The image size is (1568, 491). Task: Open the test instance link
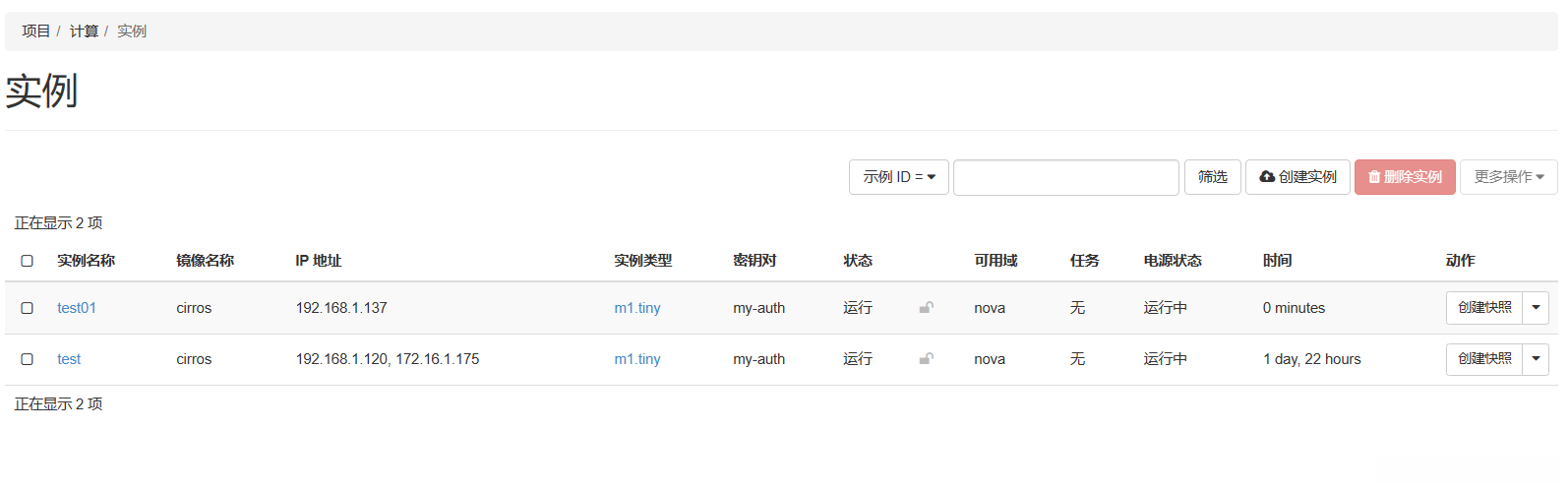(69, 359)
